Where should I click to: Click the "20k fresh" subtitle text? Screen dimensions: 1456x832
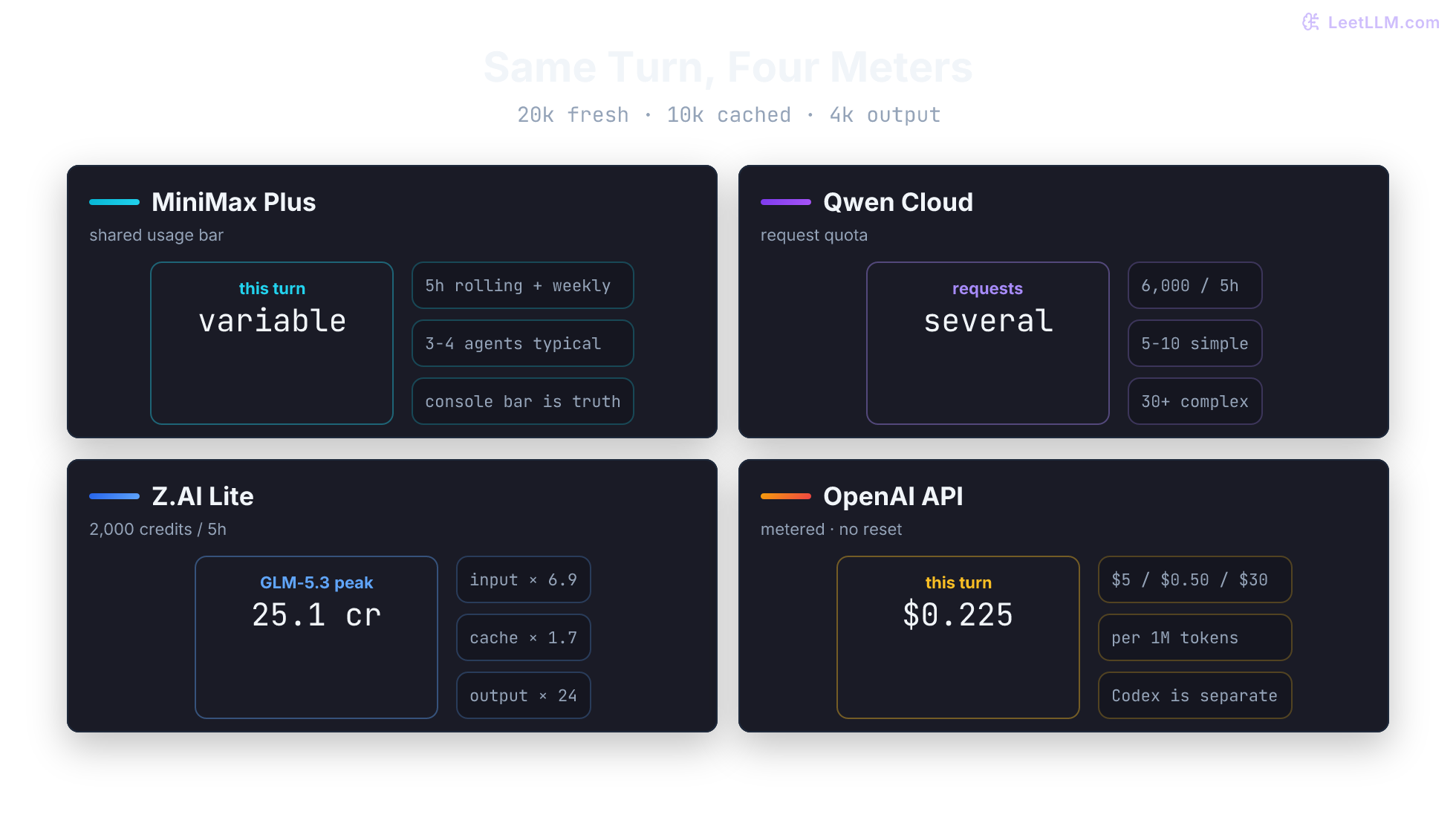coord(573,115)
